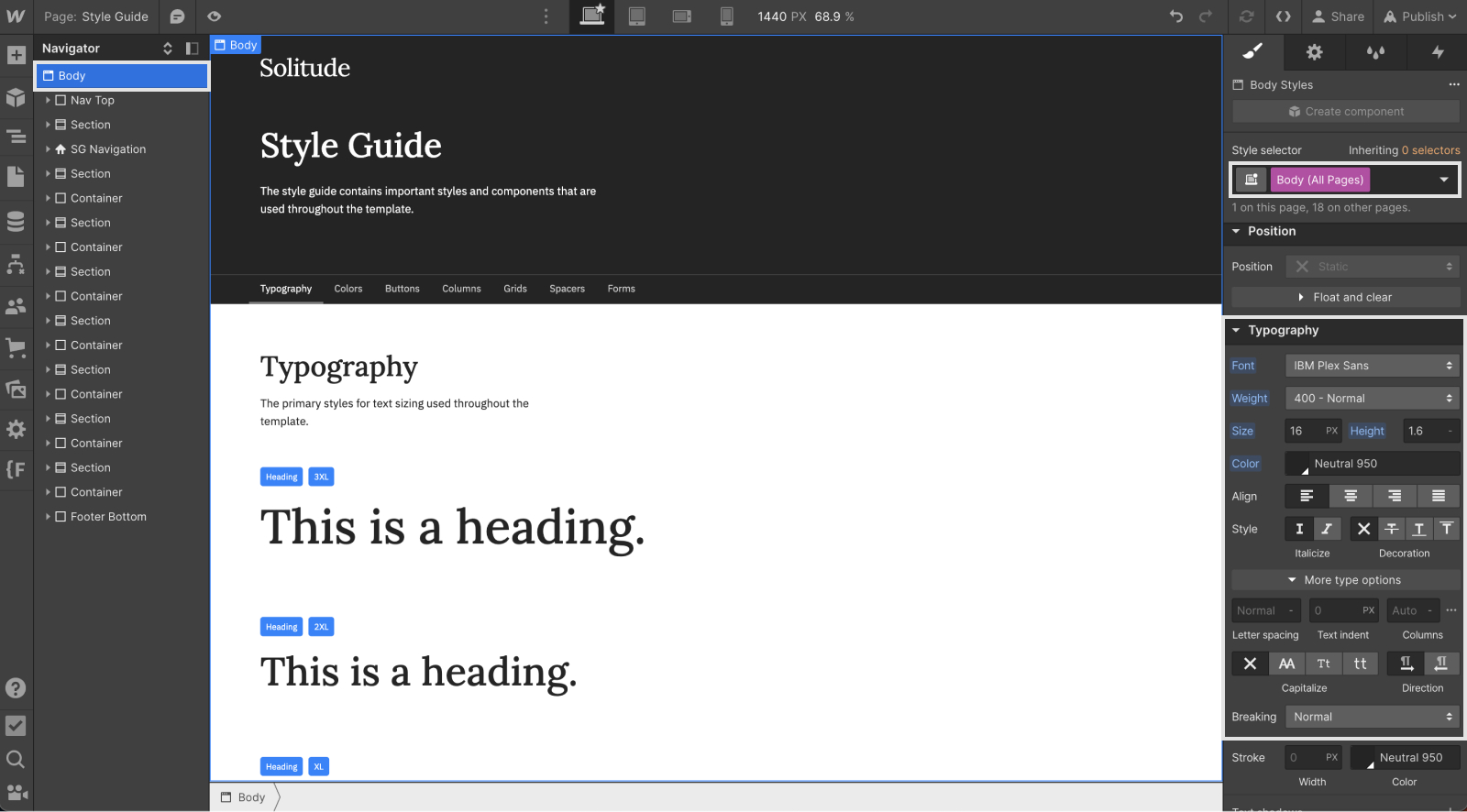The width and height of the screenshot is (1467, 812).
Task: Open the Finsweet {F} app panel
Action: [16, 469]
